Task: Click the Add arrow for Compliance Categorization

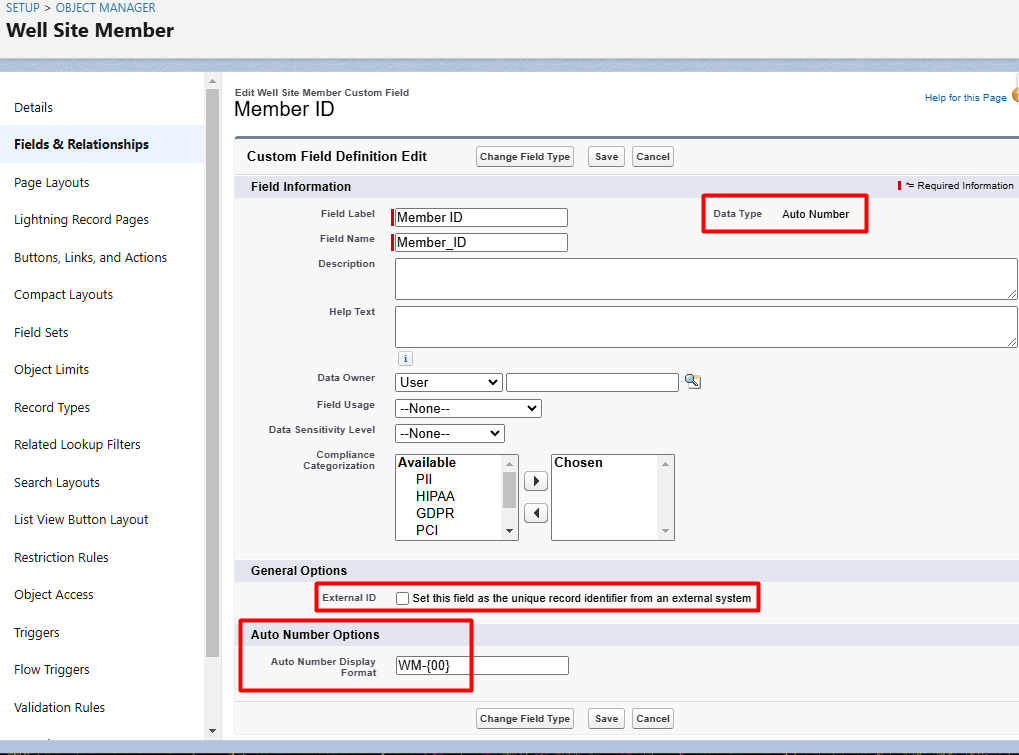Action: pos(536,481)
